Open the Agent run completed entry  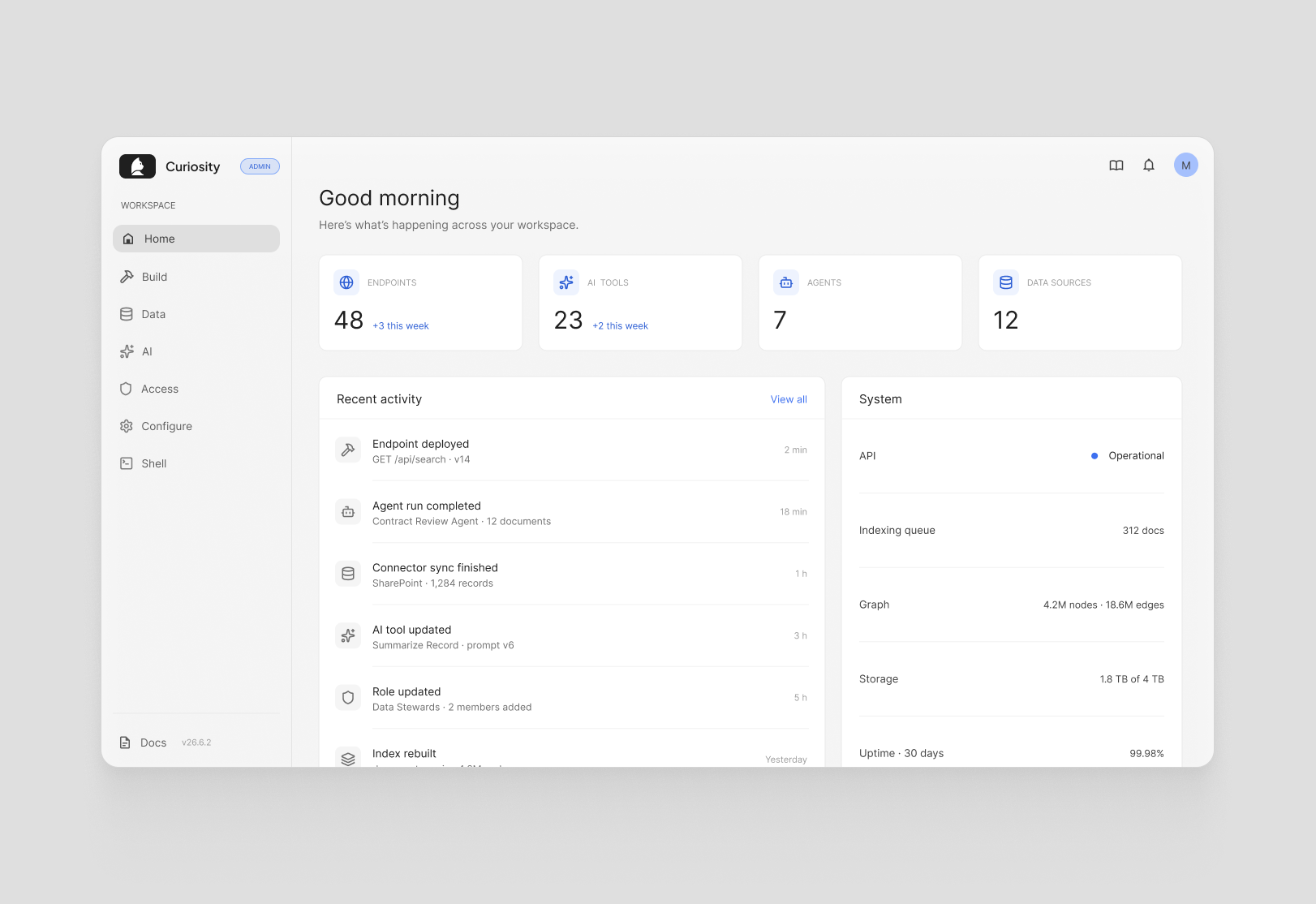coord(572,512)
